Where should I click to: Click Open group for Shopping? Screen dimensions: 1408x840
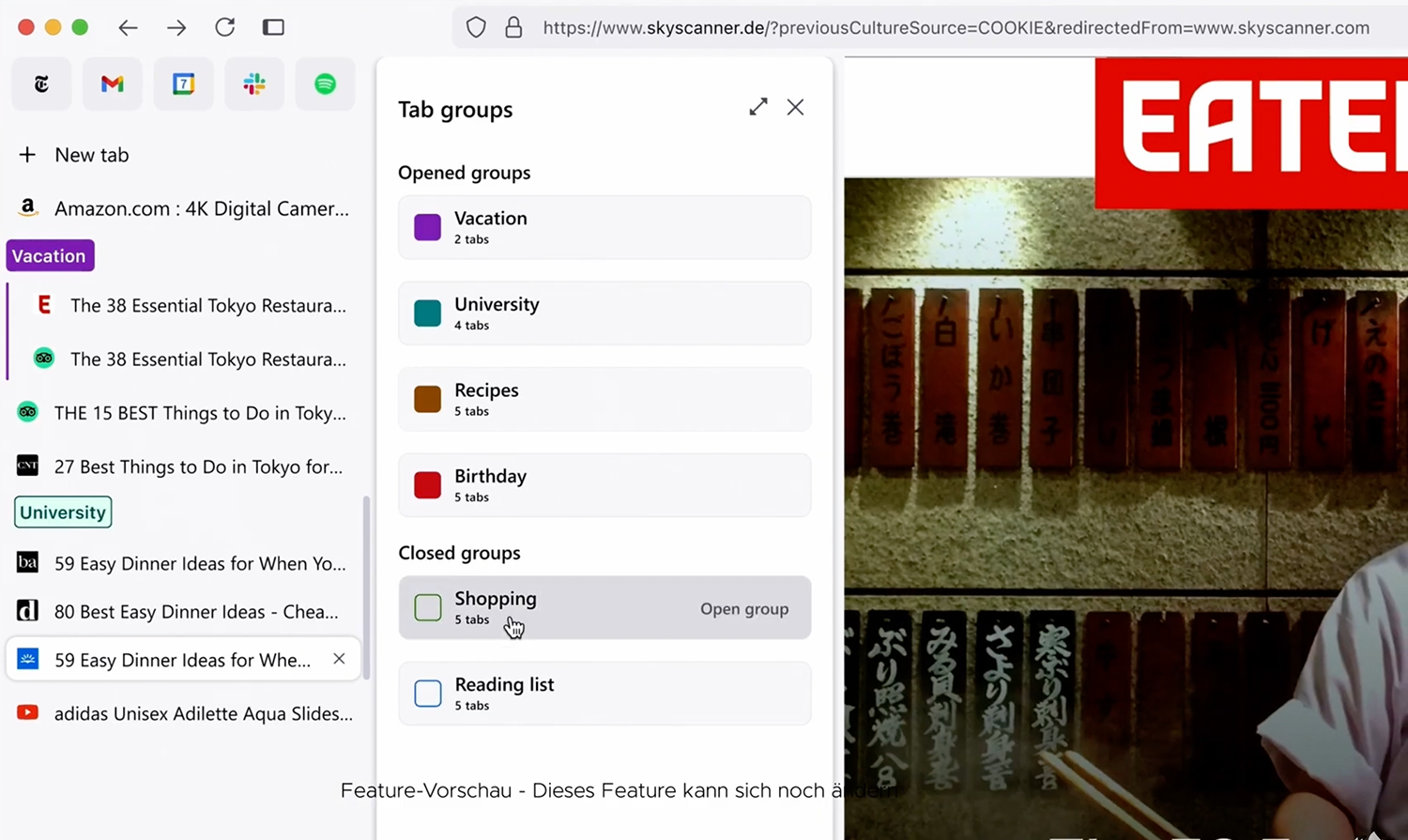[743, 609]
